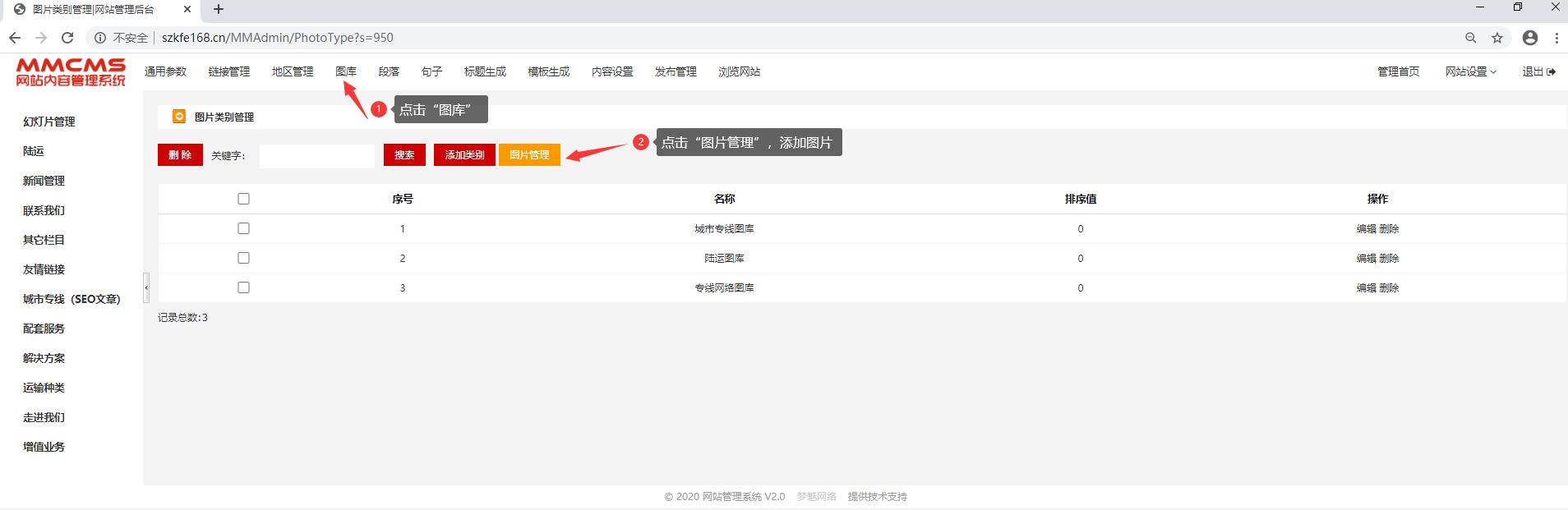
Task: Click the browser reload page icon
Action: coord(67,38)
